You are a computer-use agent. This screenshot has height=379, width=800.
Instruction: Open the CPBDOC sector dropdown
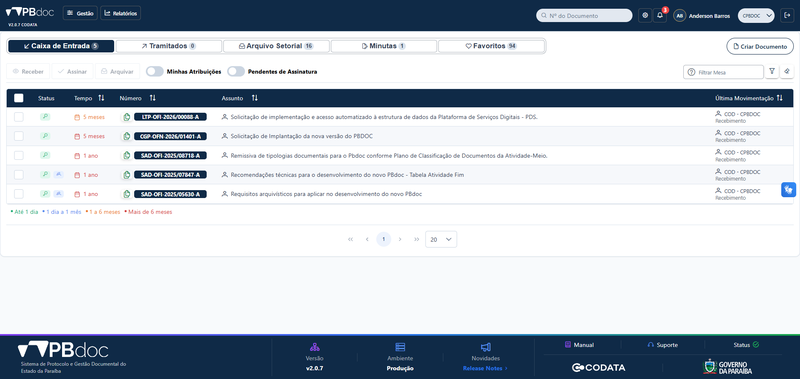click(x=756, y=16)
